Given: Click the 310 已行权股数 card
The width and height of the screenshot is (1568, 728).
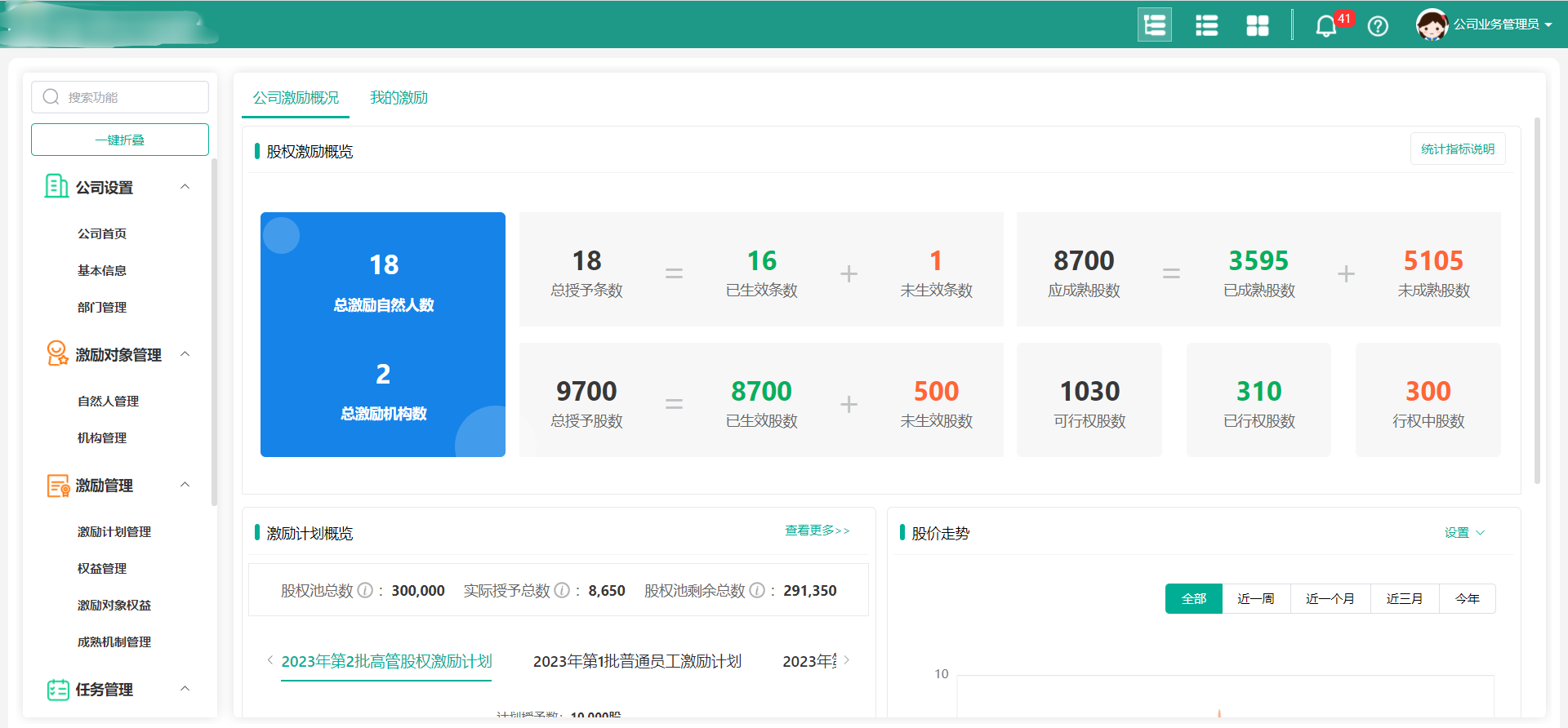Looking at the screenshot, I should (1258, 400).
